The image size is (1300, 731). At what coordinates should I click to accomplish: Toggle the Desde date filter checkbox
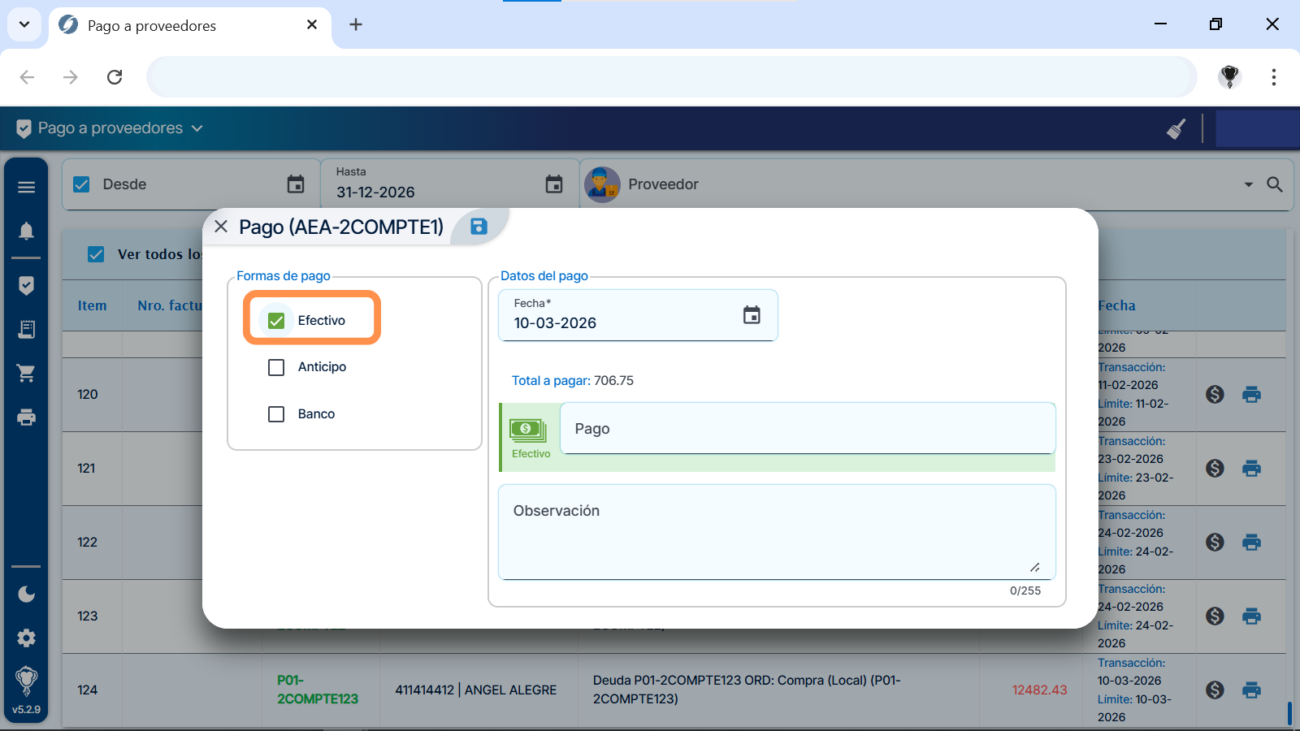82,185
